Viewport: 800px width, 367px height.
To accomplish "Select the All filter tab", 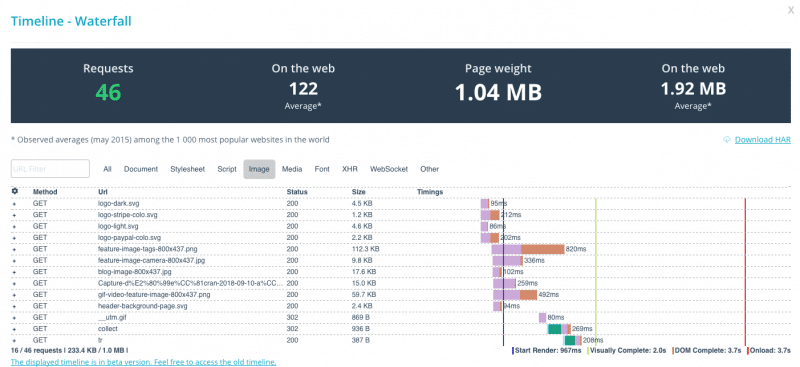I will click(x=107, y=169).
